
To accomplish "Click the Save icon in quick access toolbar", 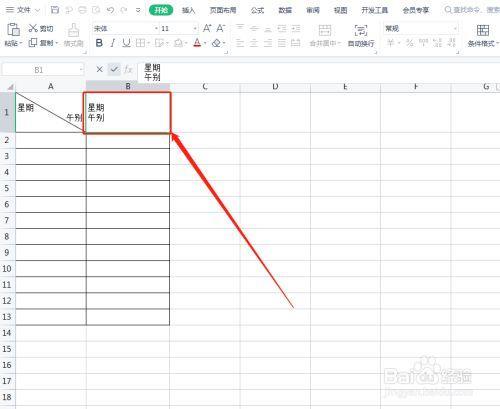I will (55, 10).
